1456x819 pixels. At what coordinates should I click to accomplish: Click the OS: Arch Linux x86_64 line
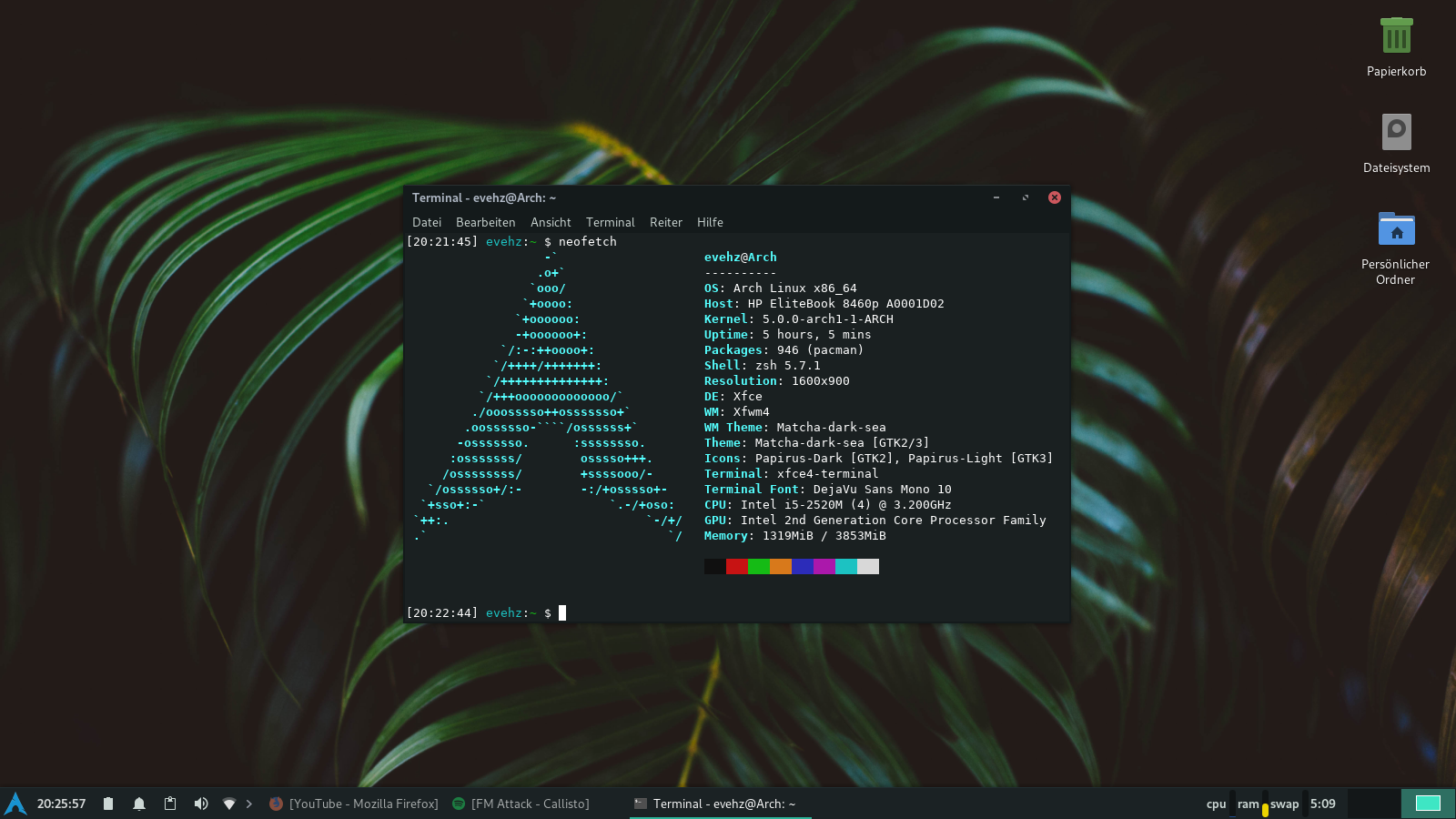[781, 288]
